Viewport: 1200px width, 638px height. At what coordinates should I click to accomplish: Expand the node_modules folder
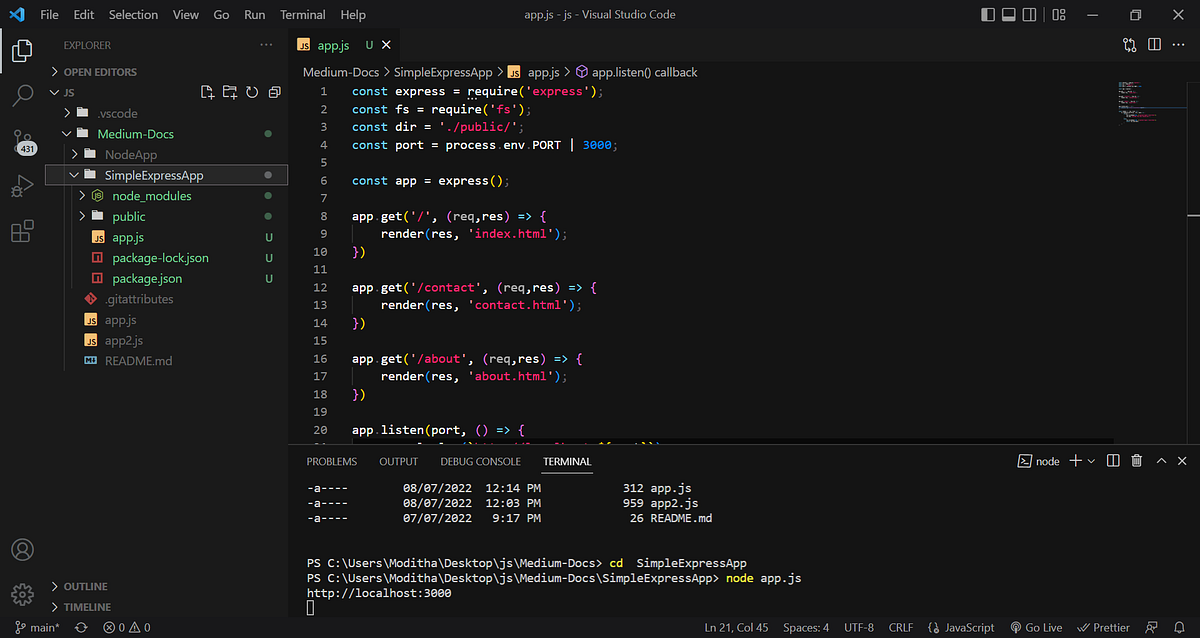pos(84,195)
